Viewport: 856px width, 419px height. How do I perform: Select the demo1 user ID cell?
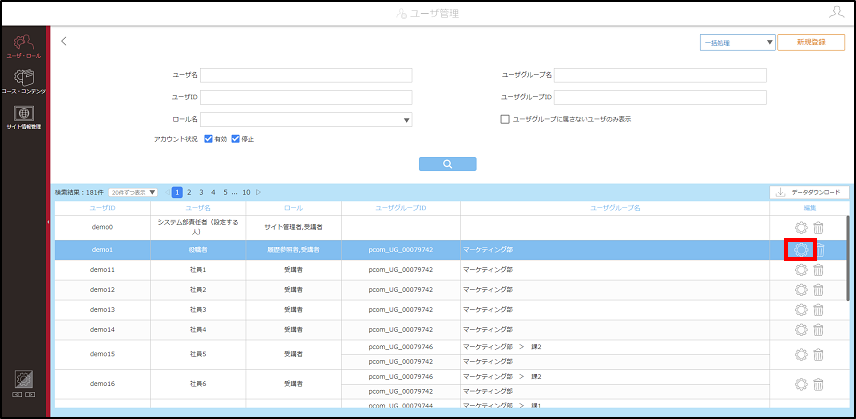click(x=102, y=250)
